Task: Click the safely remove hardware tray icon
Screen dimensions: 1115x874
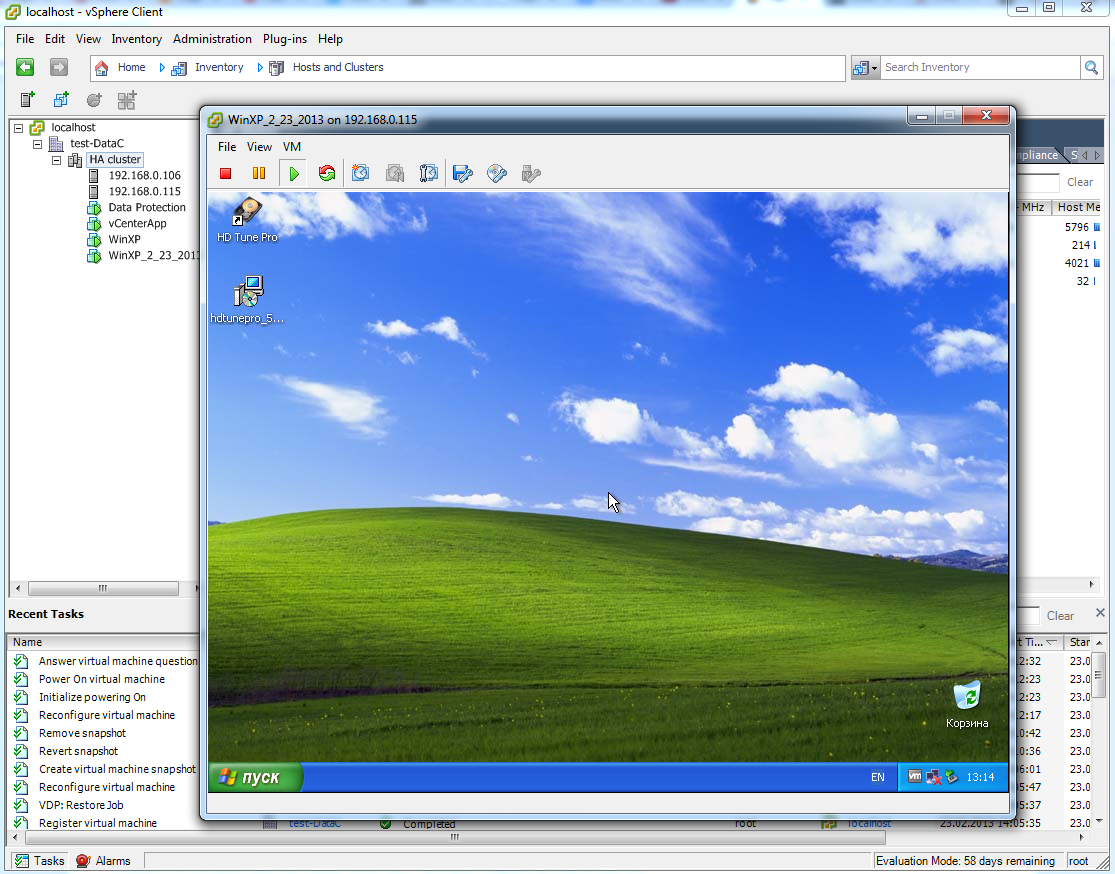Action: (x=951, y=777)
